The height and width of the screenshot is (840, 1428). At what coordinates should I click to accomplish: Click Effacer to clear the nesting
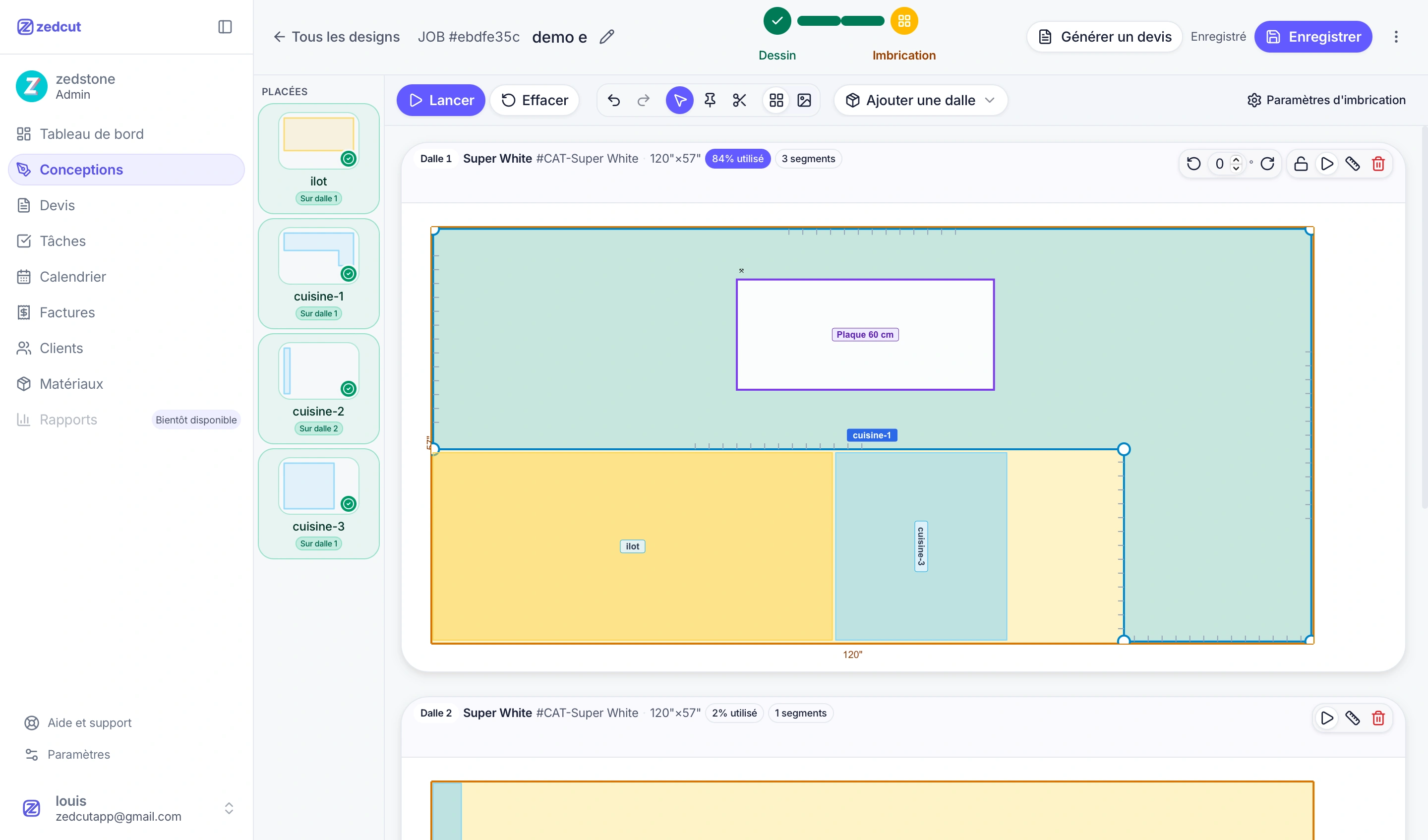coord(535,100)
